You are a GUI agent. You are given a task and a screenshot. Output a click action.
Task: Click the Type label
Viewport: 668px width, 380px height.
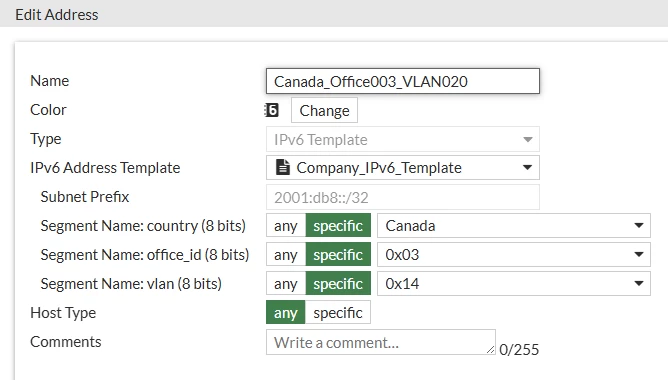[x=46, y=139]
